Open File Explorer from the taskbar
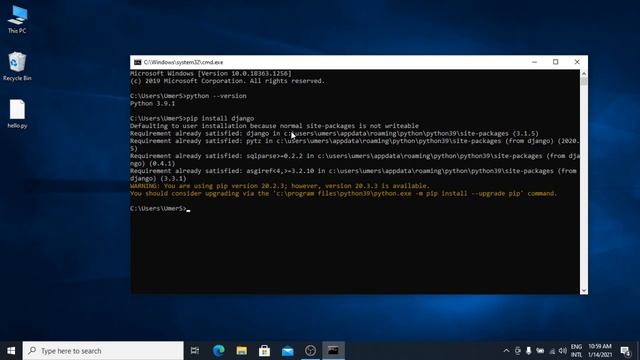Viewport: 640px width, 360px height. (x=242, y=351)
